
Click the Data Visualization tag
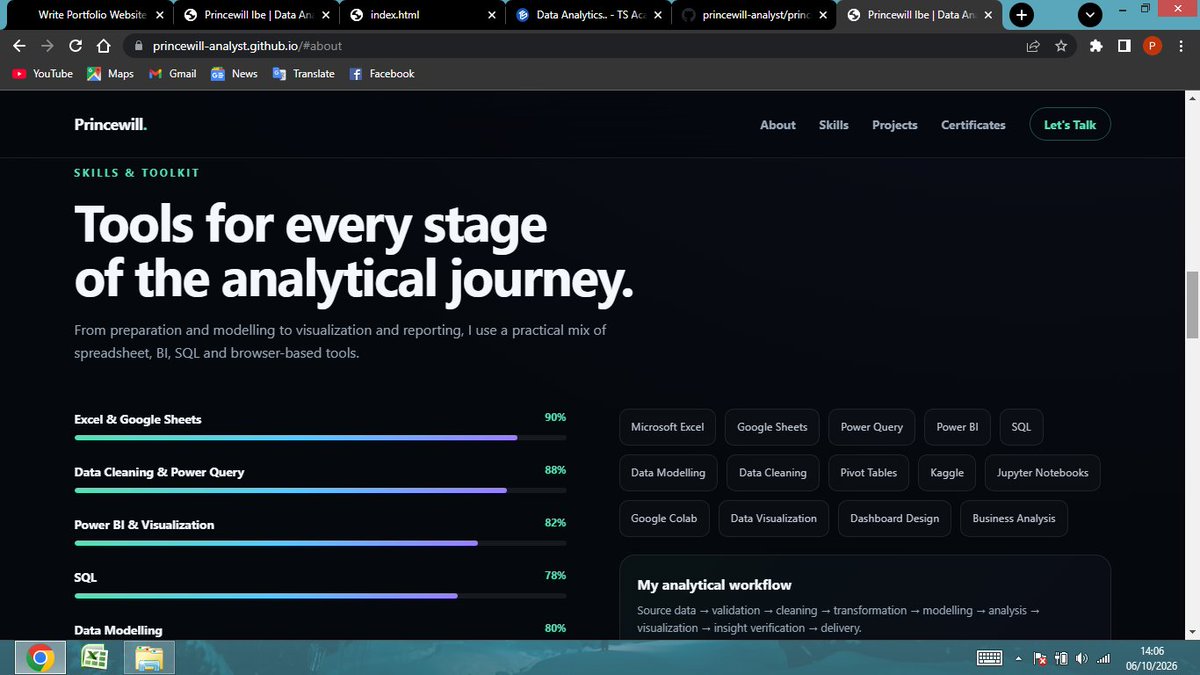774,519
